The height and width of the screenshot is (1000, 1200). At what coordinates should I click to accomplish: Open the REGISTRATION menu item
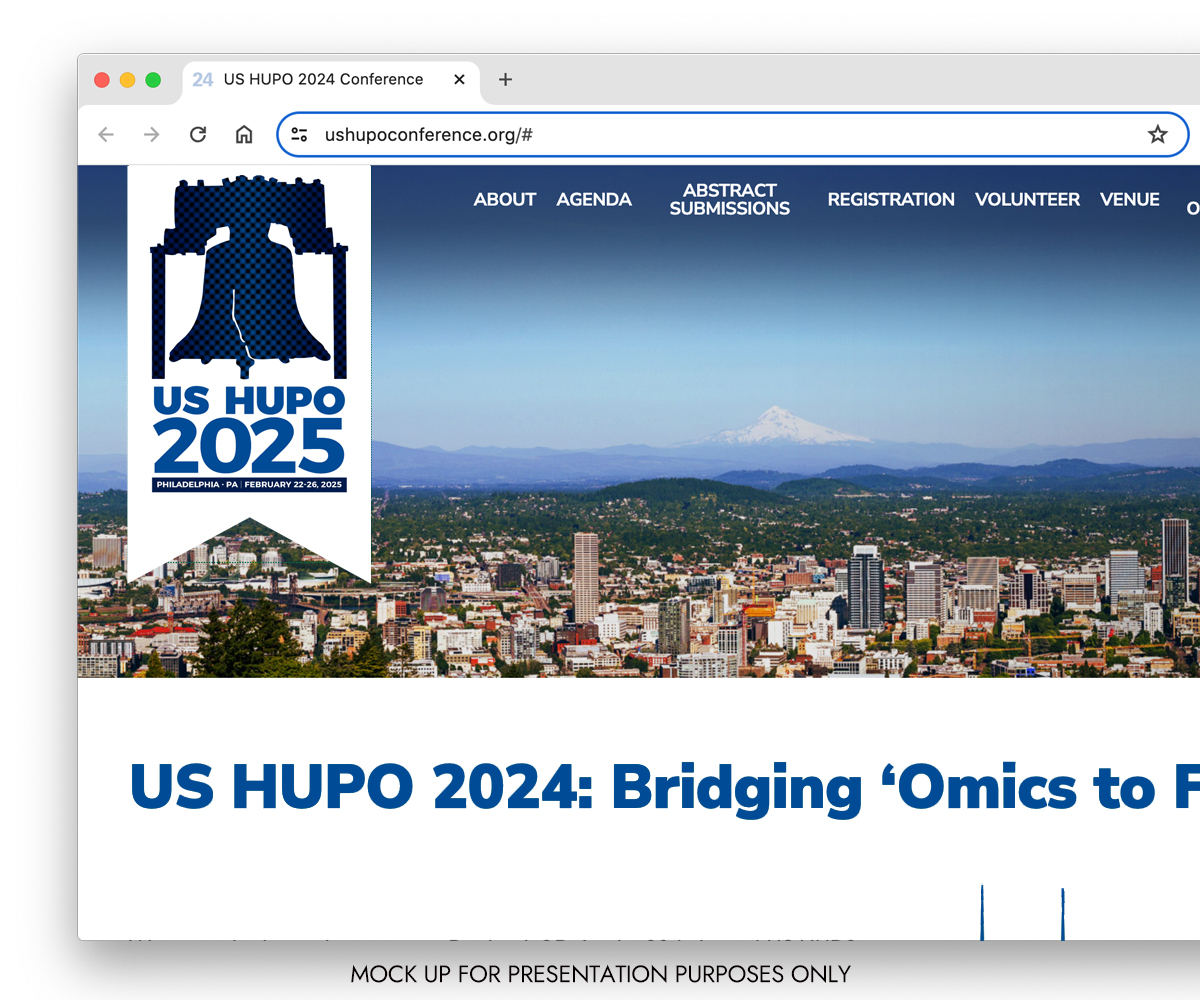891,200
